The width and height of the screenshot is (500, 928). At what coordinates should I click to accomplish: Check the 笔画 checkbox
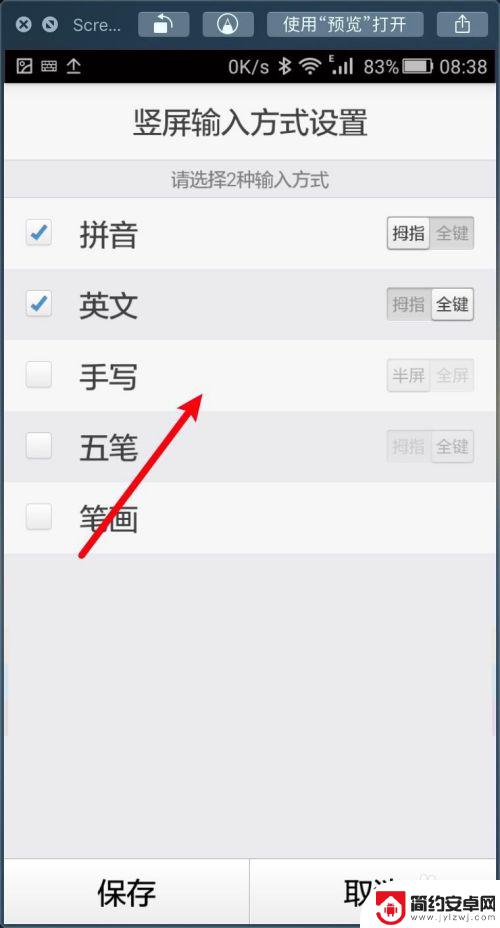click(38, 517)
